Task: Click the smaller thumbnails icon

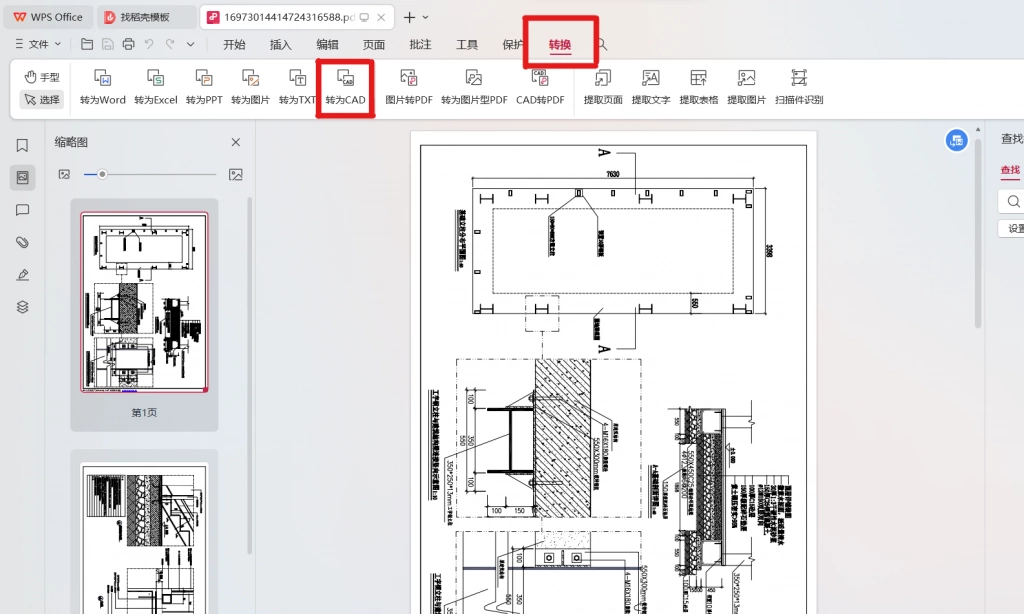Action: (x=64, y=174)
